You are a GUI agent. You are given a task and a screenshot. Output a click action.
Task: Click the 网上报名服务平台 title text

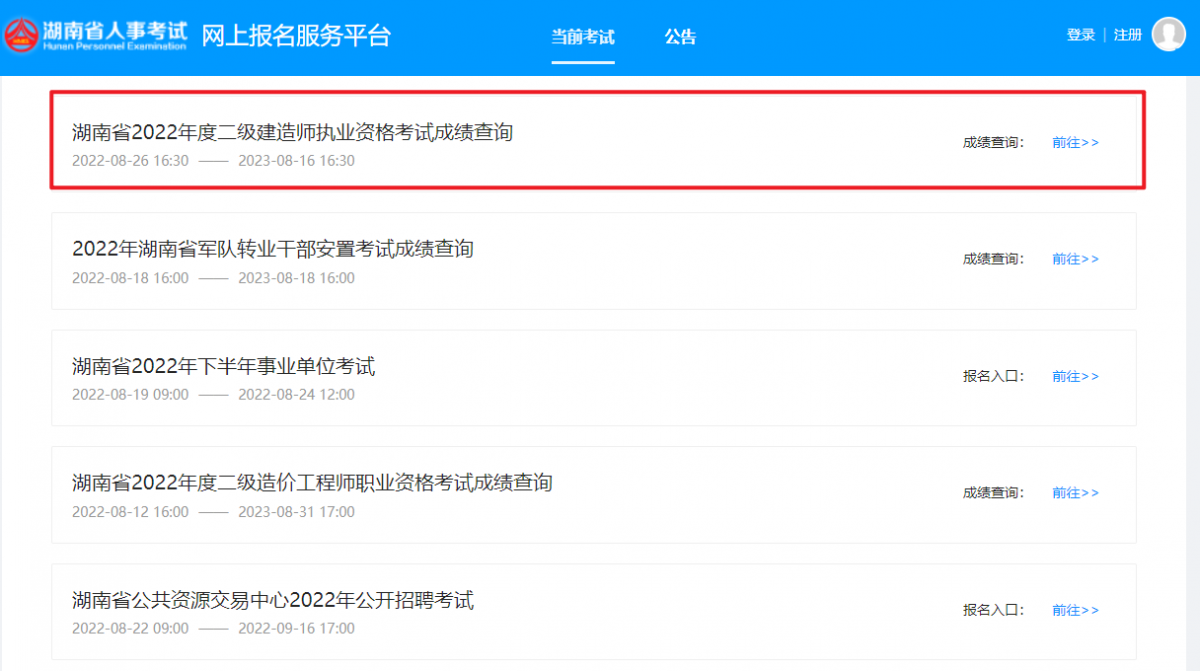(x=296, y=36)
